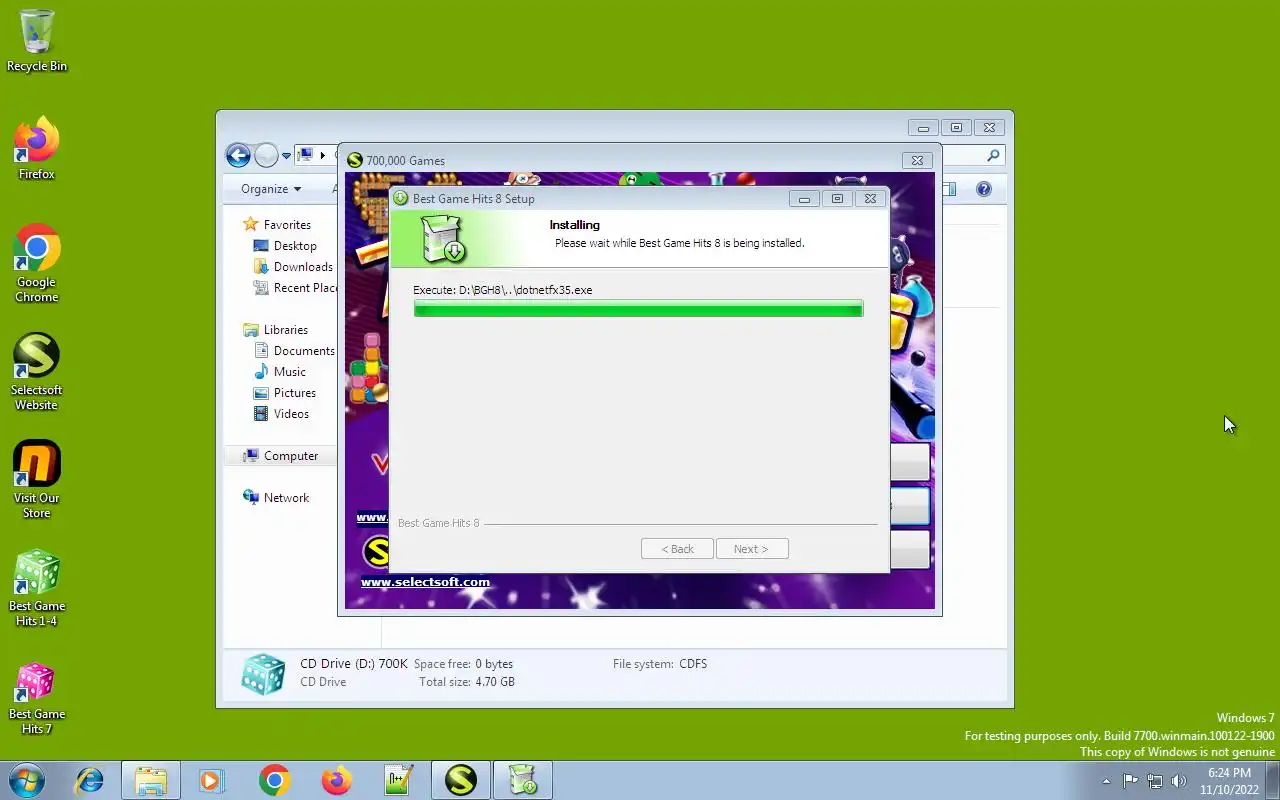Go back in the Explorer window

click(x=238, y=155)
